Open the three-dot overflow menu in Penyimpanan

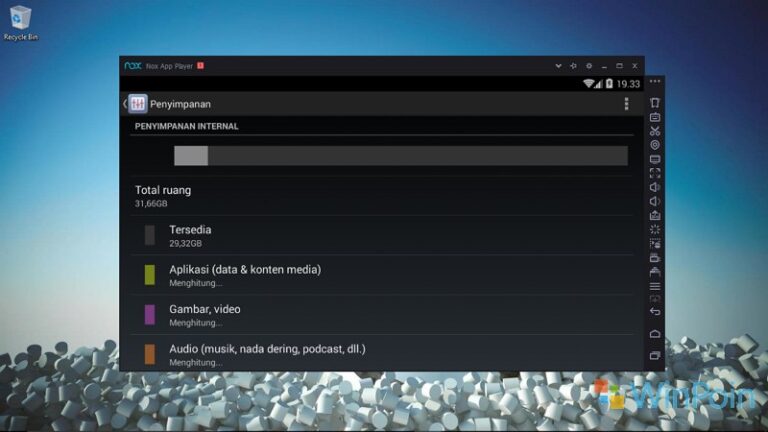click(x=627, y=104)
